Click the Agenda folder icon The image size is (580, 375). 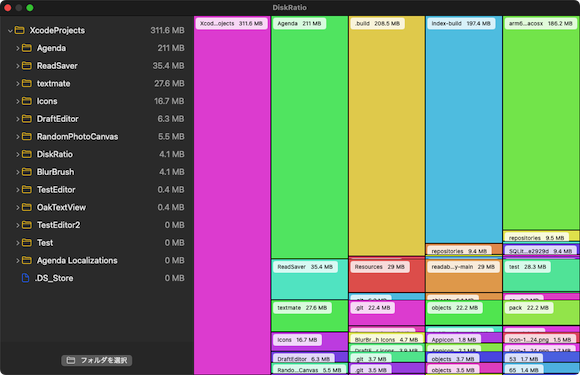pyautogui.click(x=27, y=48)
